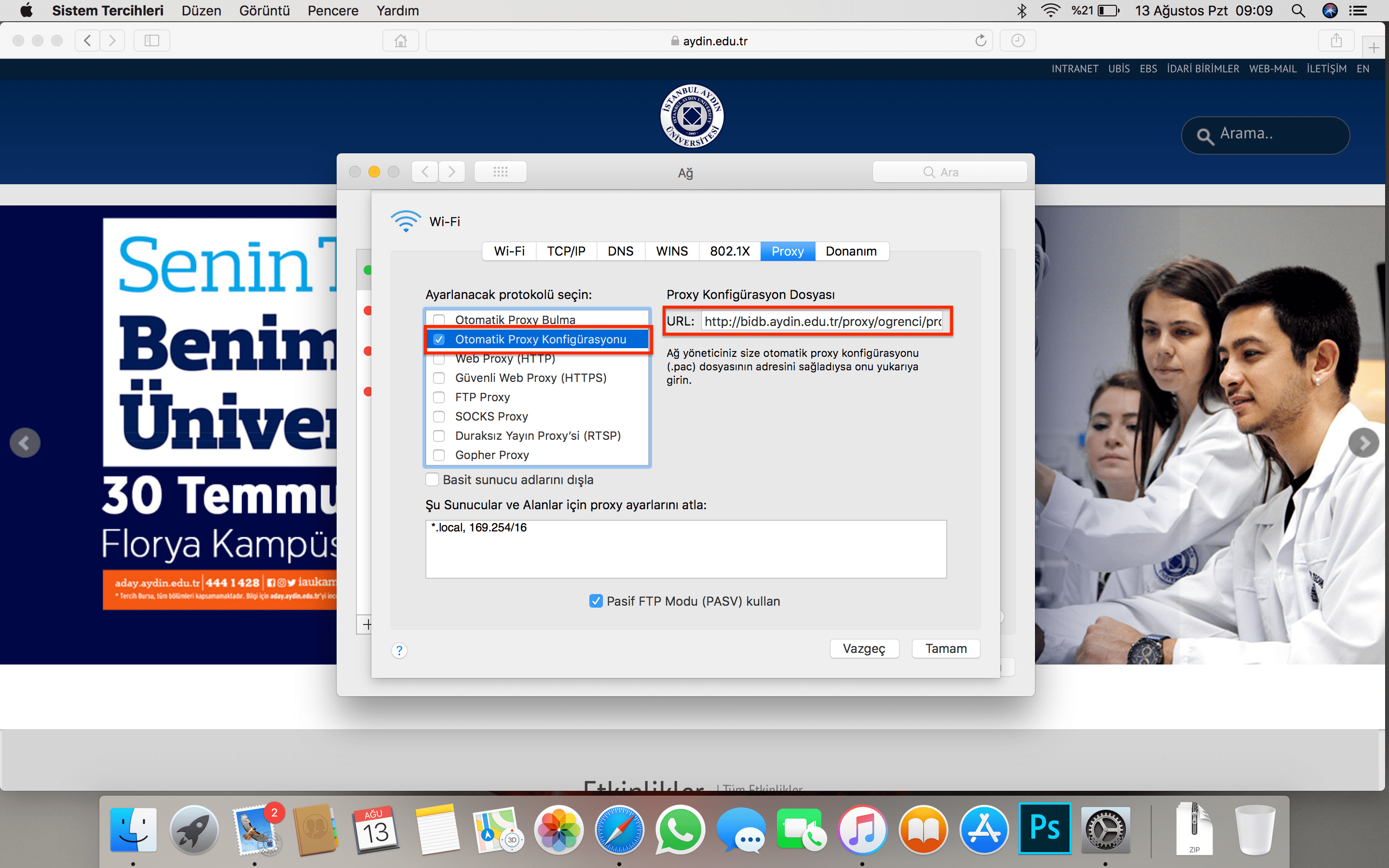This screenshot has width=1389, height=868.
Task: Open INTRANET link on website
Action: (1075, 69)
